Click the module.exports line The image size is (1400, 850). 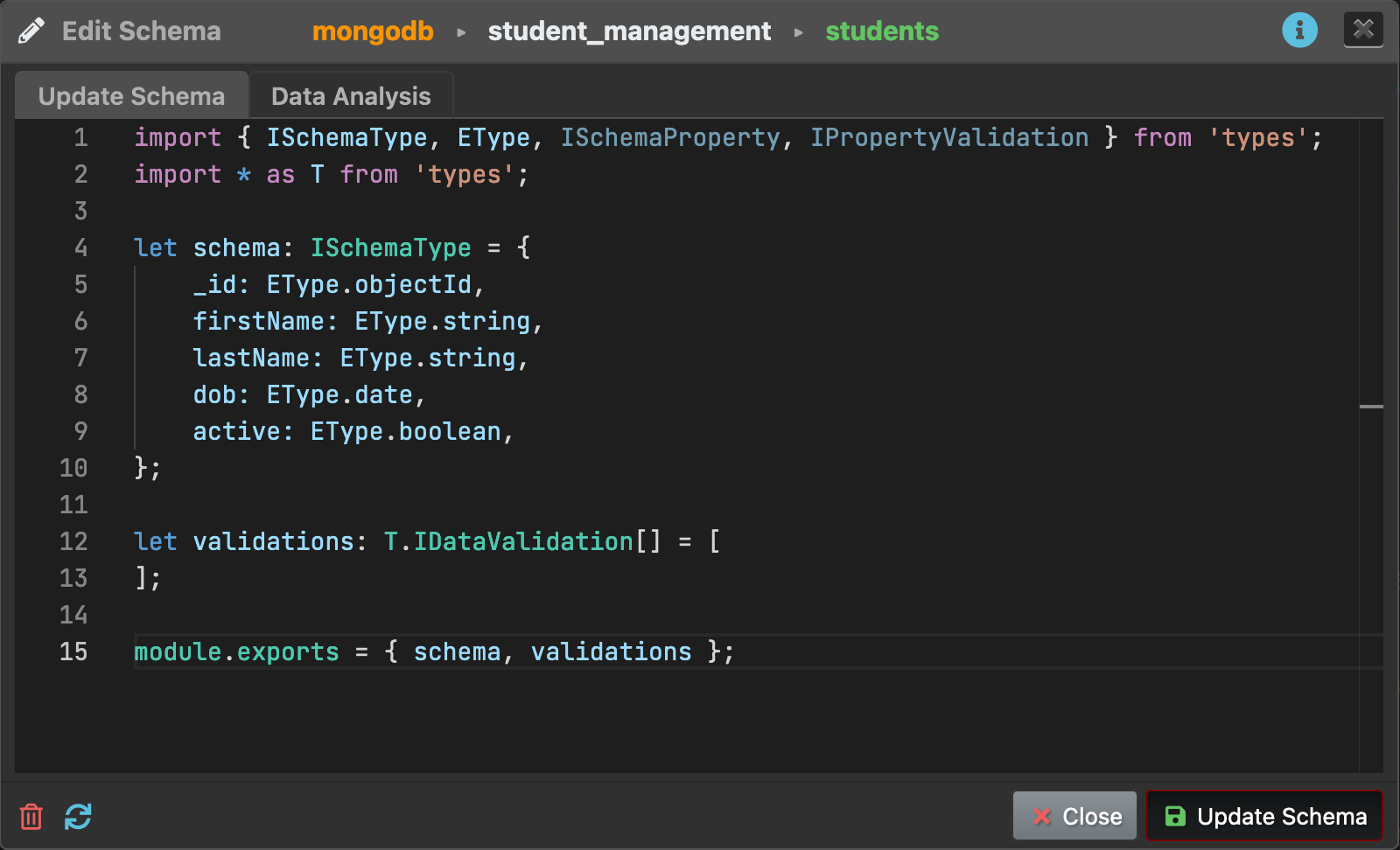click(434, 651)
